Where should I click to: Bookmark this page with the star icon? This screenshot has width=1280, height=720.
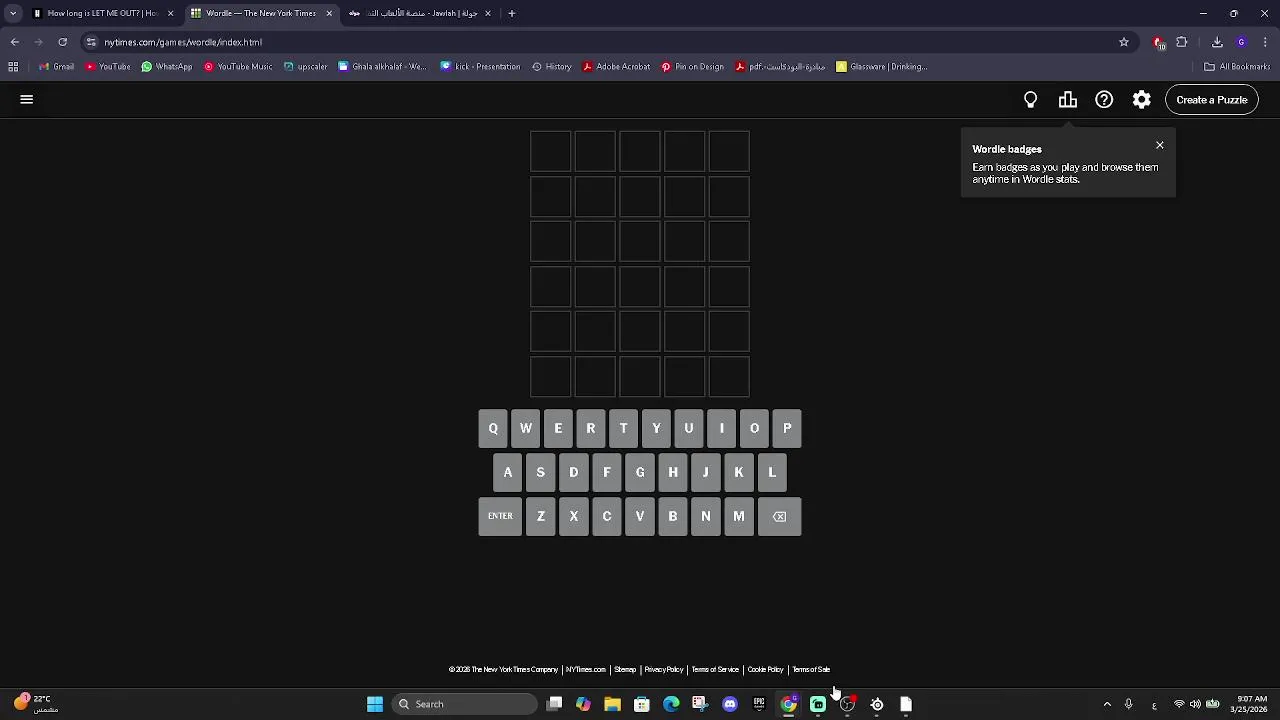point(1124,42)
